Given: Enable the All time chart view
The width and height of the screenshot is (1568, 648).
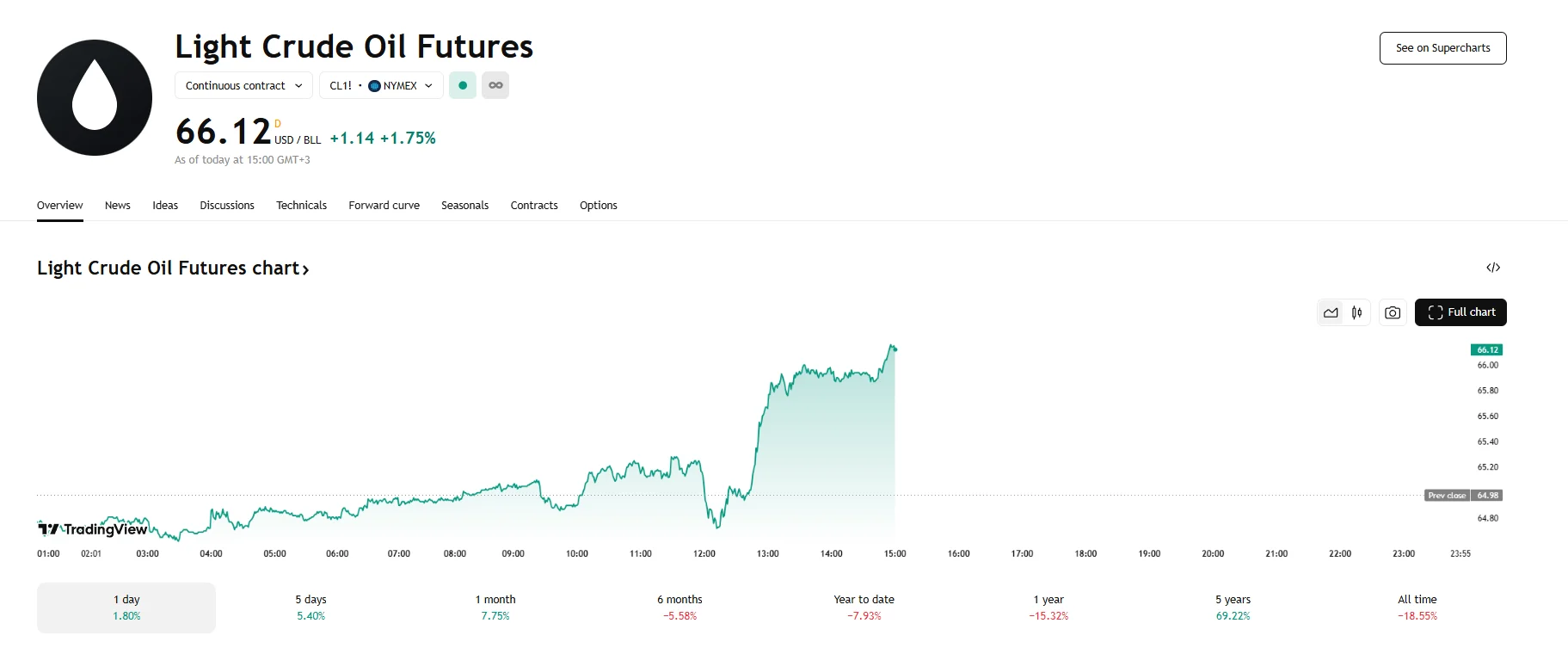Looking at the screenshot, I should [1416, 607].
